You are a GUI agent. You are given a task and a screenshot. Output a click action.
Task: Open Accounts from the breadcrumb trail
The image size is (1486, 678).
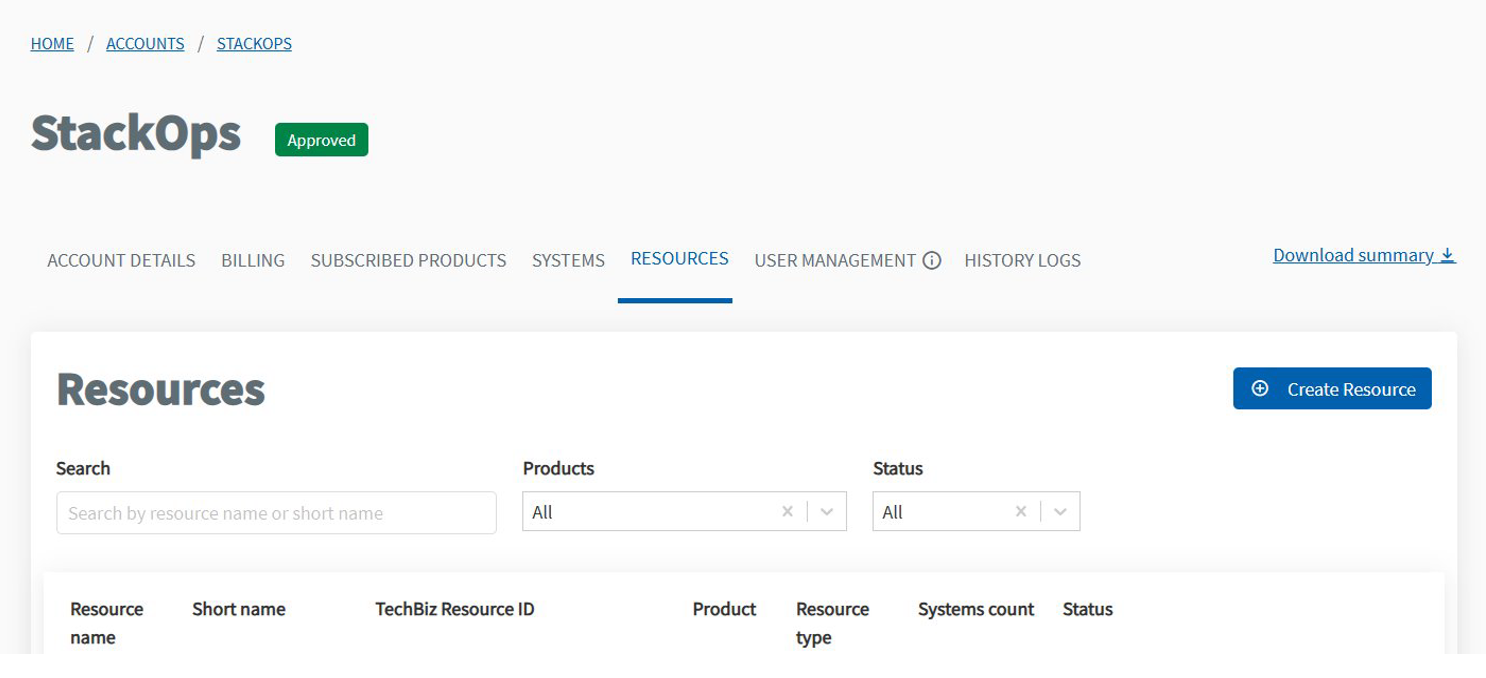pos(145,43)
